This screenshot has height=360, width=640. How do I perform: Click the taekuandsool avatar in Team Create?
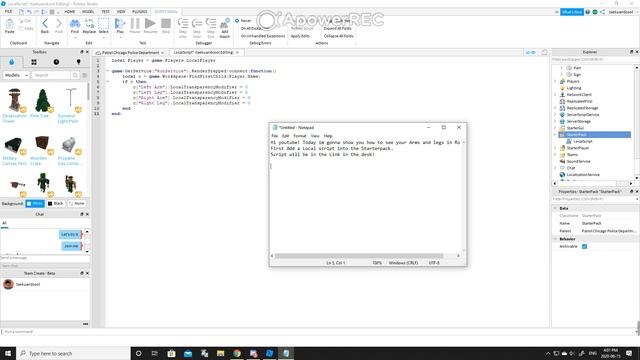[x=8, y=284]
